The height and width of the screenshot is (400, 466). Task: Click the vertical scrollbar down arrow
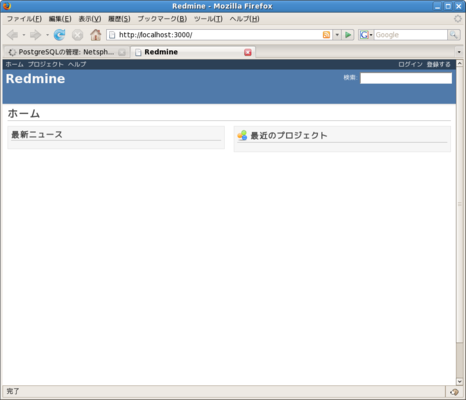point(459,382)
